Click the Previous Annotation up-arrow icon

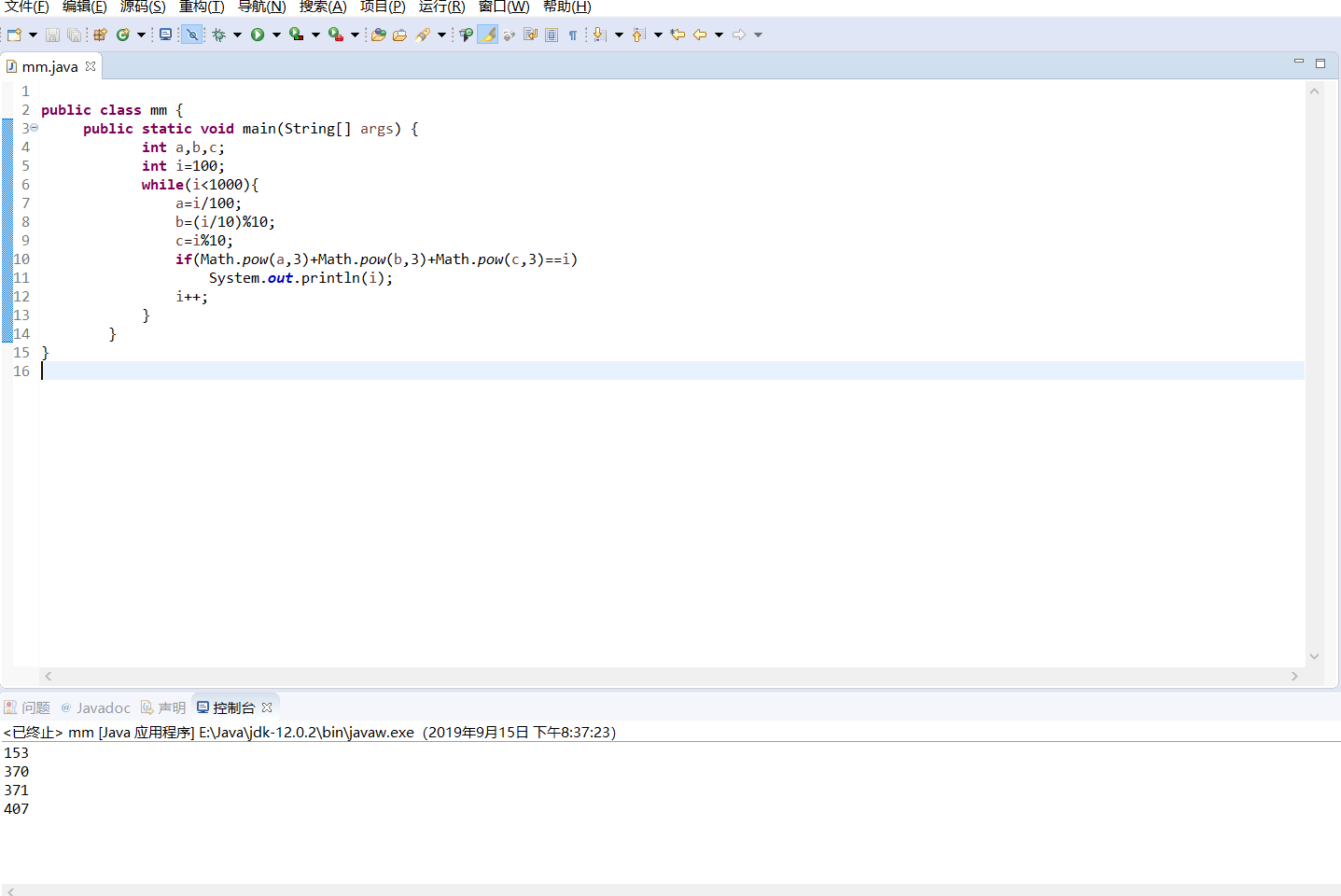[638, 35]
